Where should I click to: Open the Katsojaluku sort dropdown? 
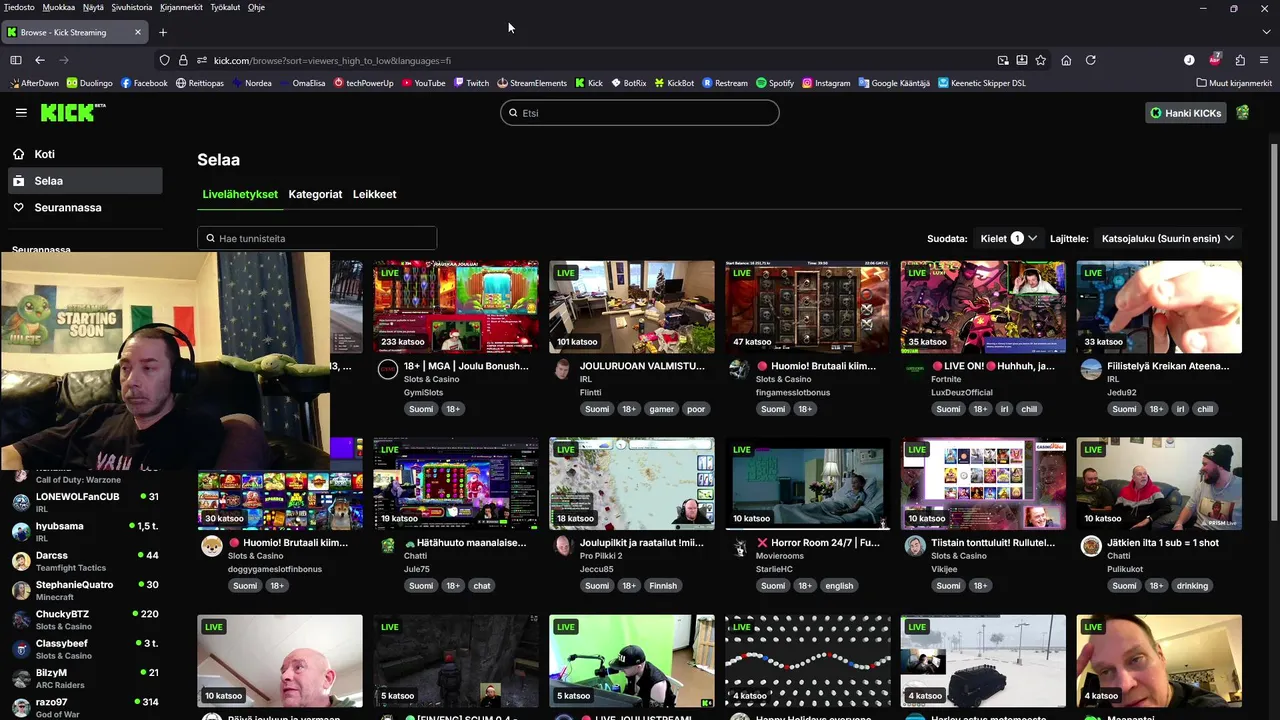click(1168, 238)
